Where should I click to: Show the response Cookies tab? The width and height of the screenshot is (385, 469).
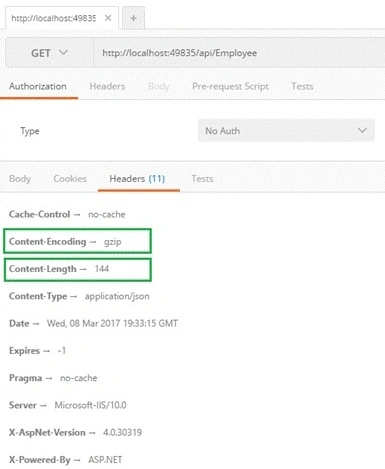click(x=70, y=179)
